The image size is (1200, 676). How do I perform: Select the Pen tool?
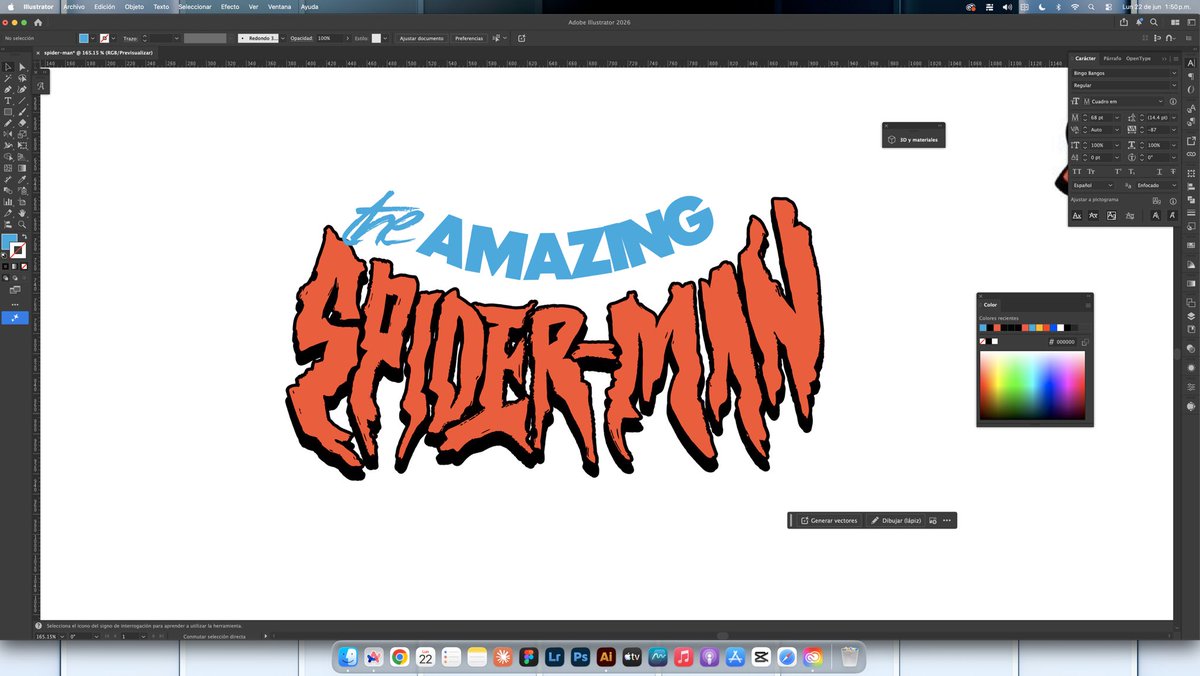[x=8, y=89]
